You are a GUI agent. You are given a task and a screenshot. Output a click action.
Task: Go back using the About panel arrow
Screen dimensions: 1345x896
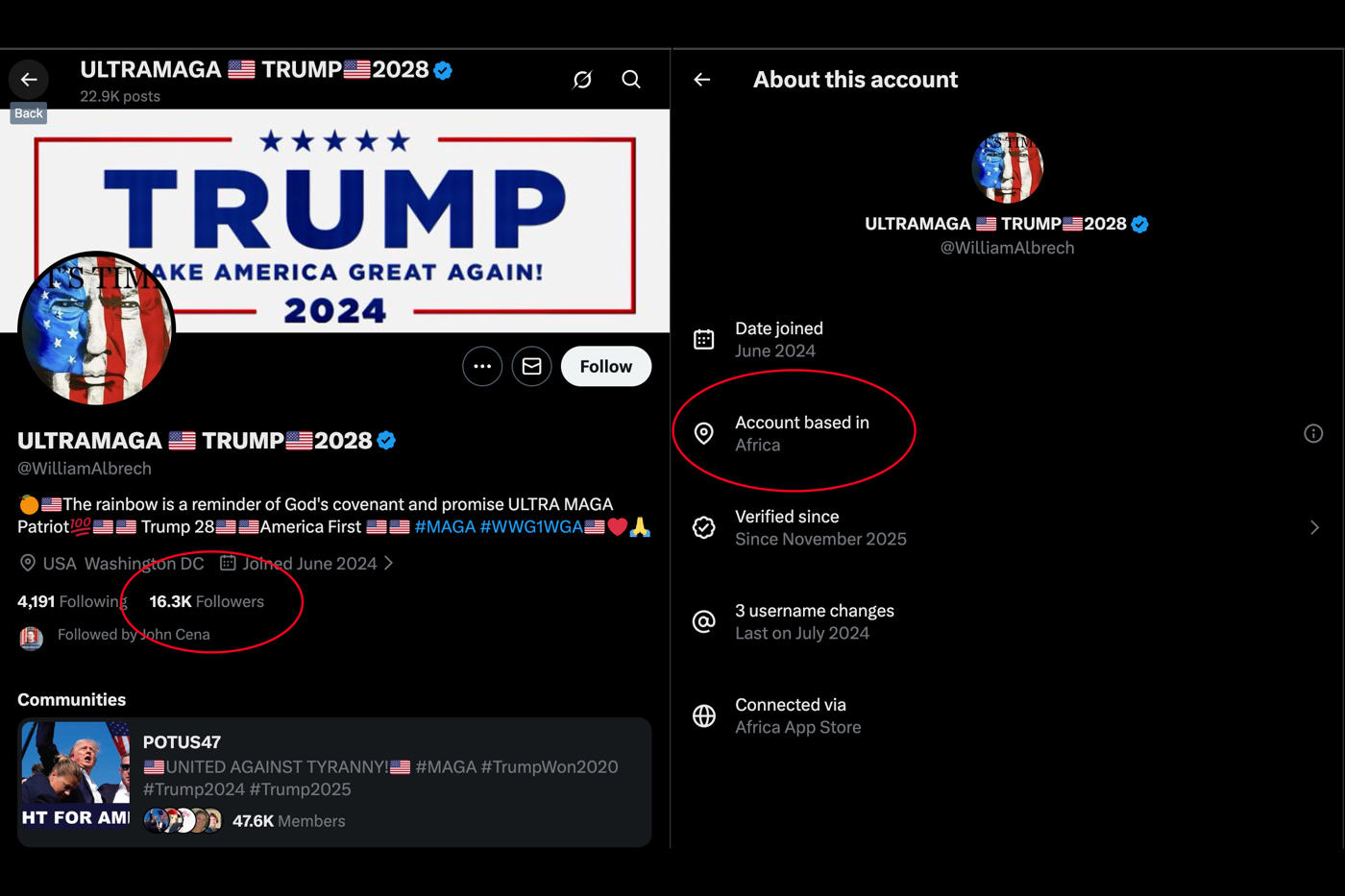[x=701, y=80]
